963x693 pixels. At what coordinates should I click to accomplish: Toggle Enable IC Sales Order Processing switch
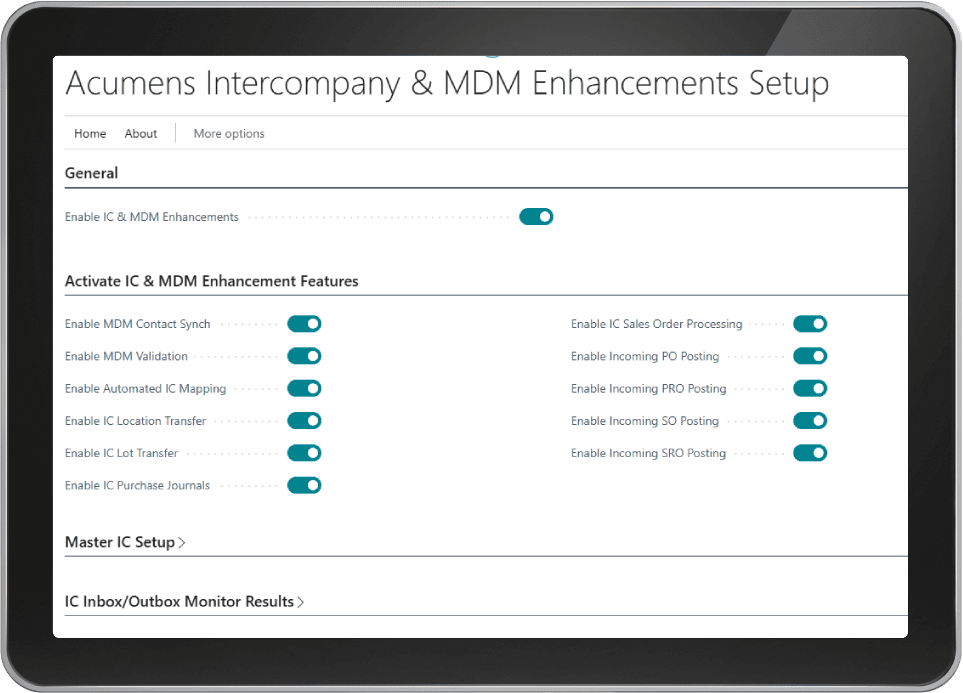click(810, 324)
